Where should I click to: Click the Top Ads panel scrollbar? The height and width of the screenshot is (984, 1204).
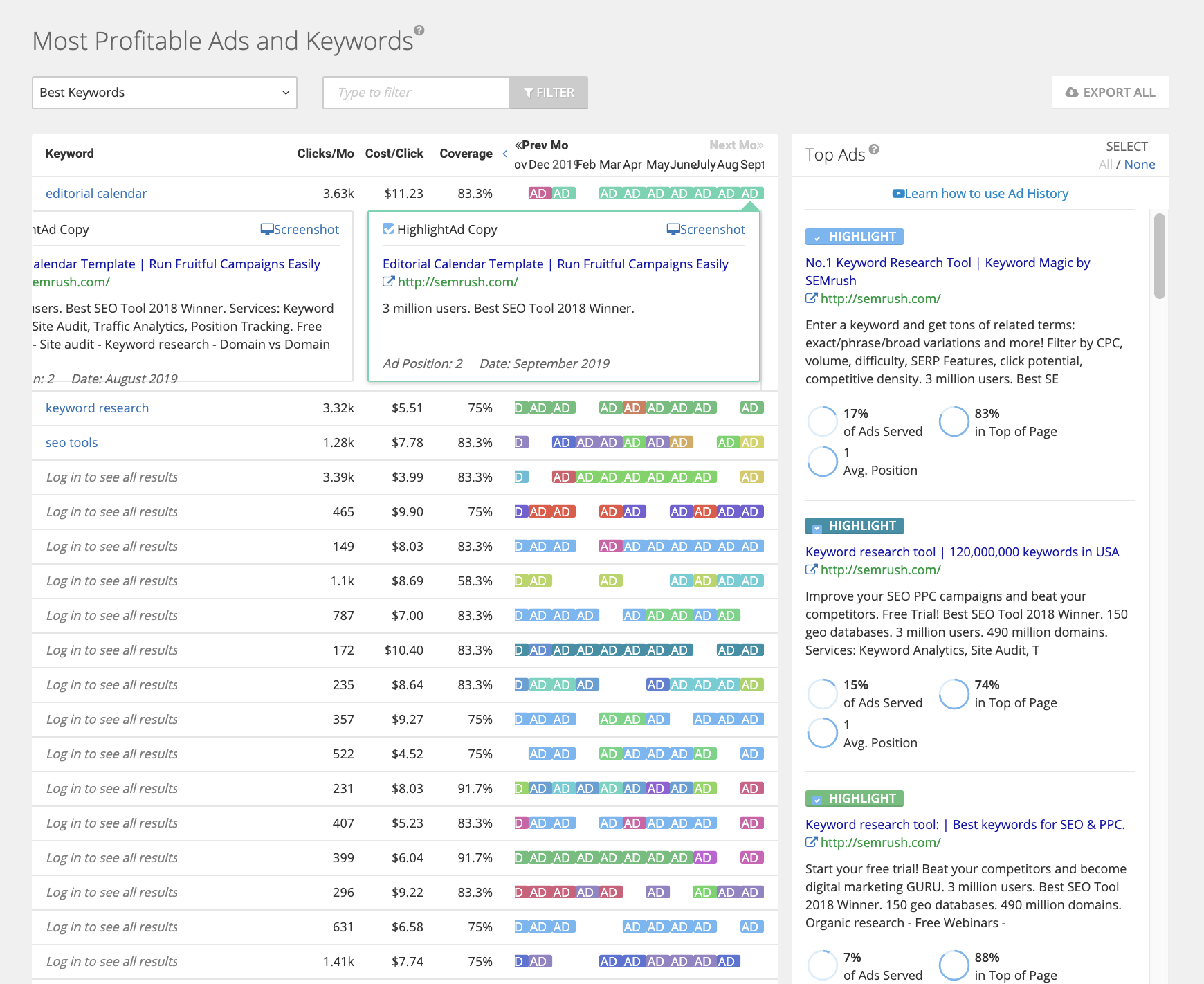[1160, 256]
